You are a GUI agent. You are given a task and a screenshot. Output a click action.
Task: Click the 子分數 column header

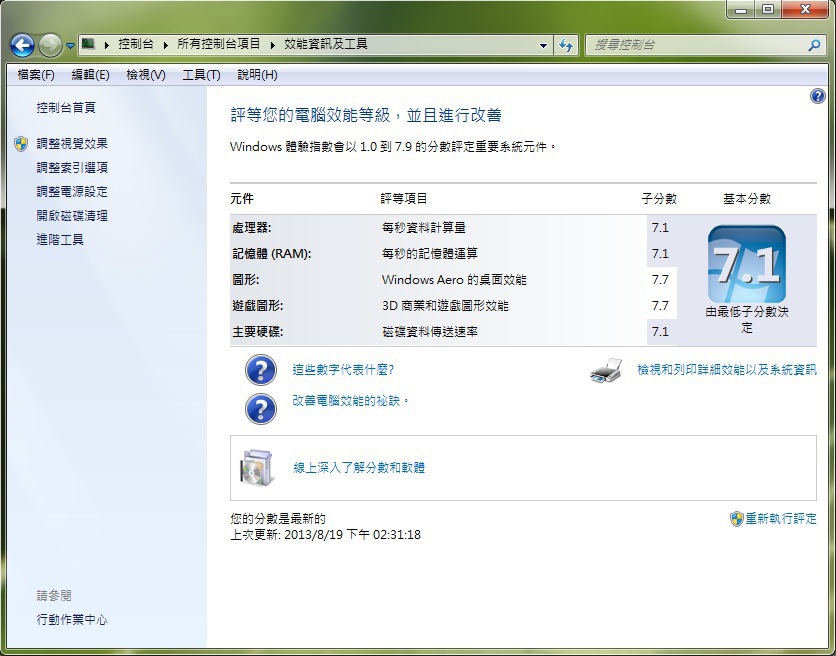point(659,199)
